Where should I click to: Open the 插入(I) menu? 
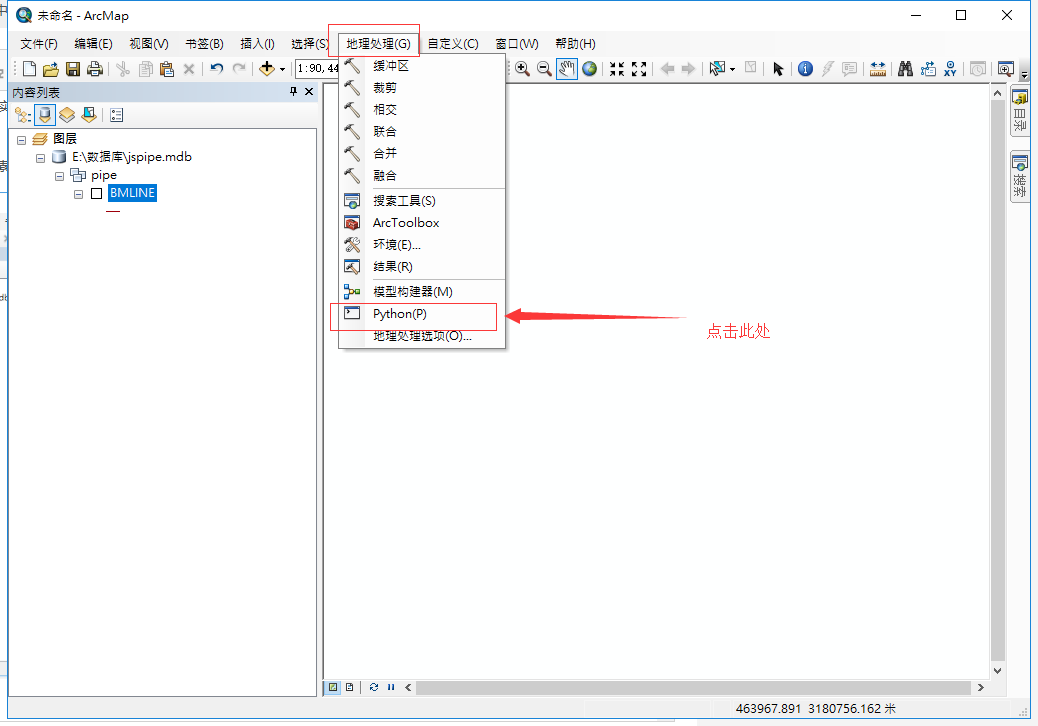pos(258,44)
